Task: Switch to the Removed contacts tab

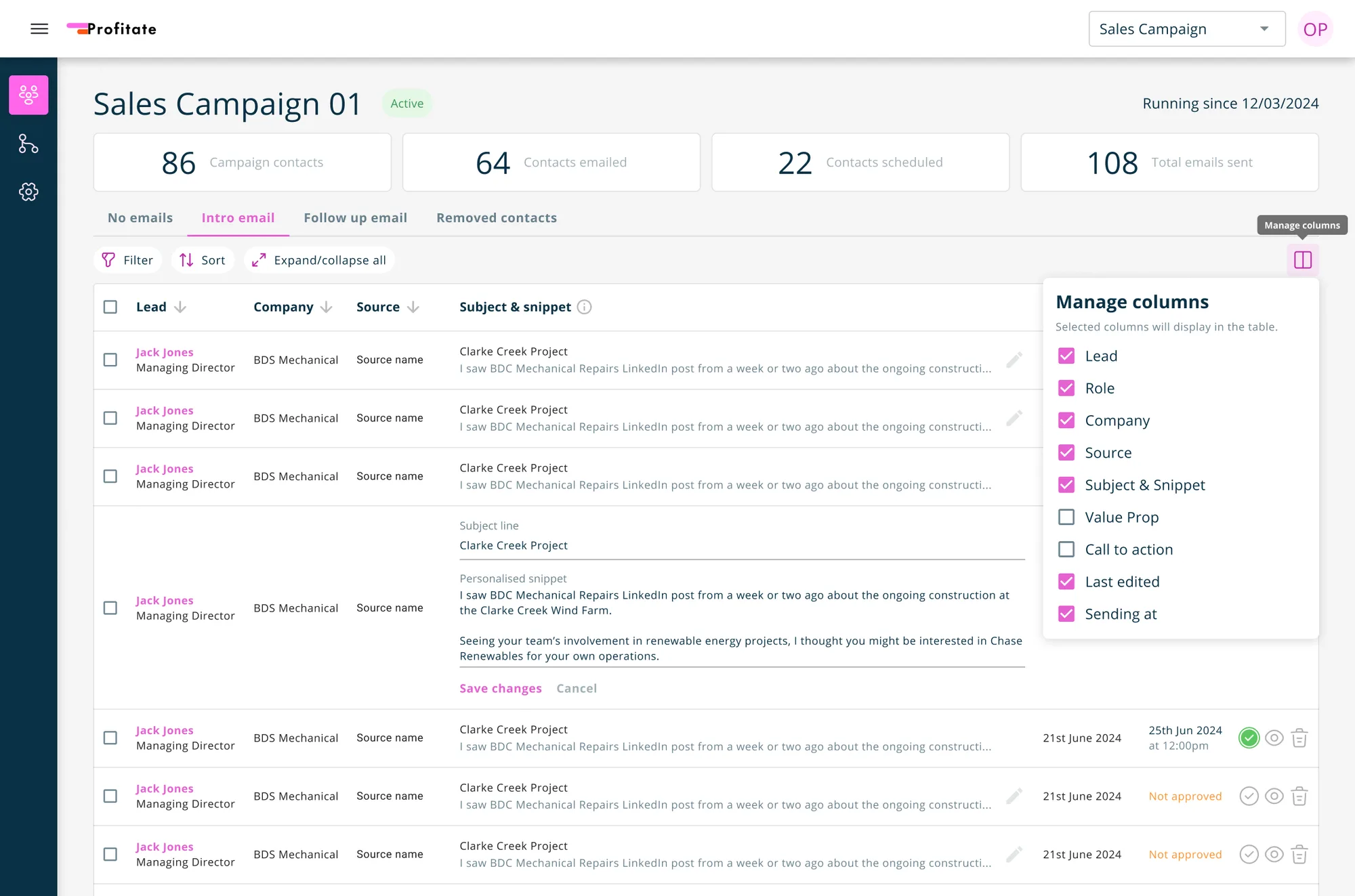Action: (497, 217)
